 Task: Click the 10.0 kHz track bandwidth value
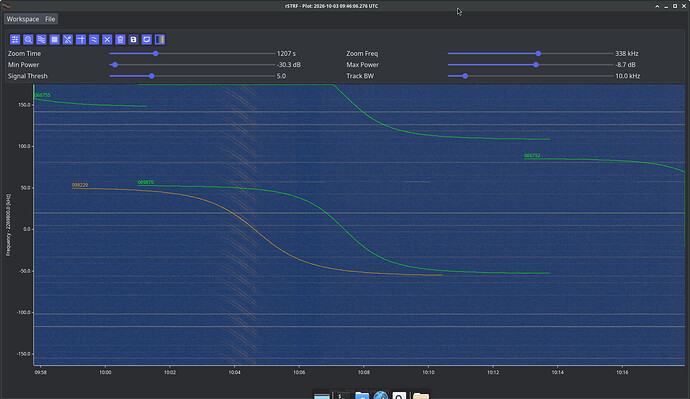pyautogui.click(x=628, y=76)
